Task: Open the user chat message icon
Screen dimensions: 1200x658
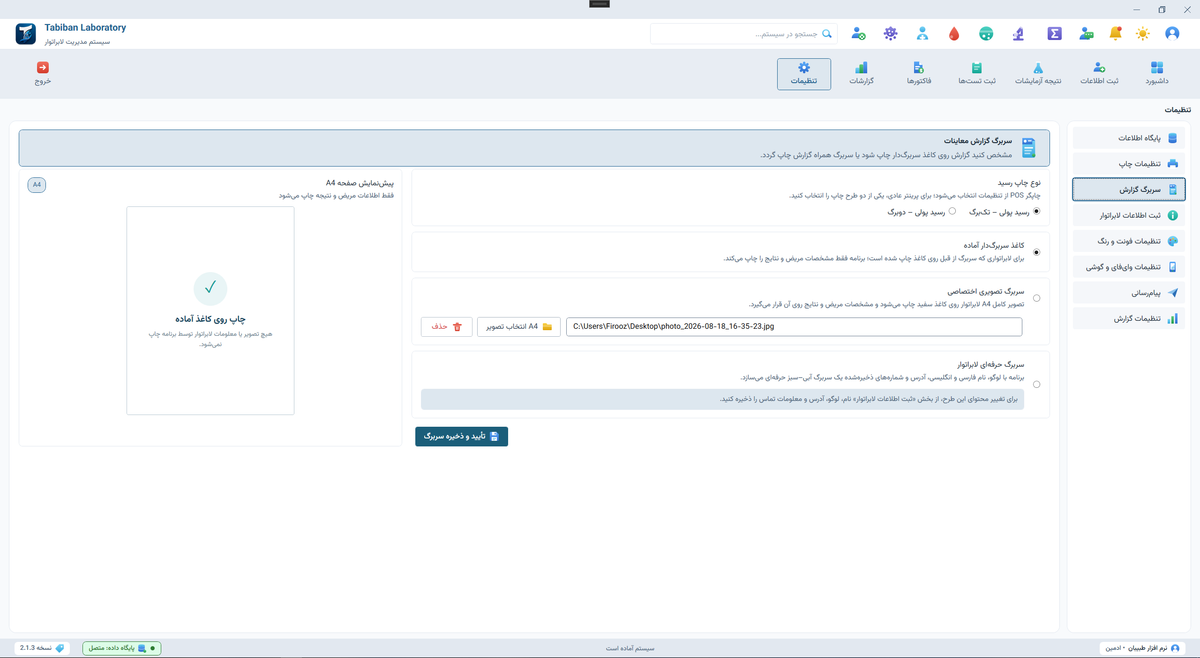Action: pyautogui.click(x=1086, y=33)
